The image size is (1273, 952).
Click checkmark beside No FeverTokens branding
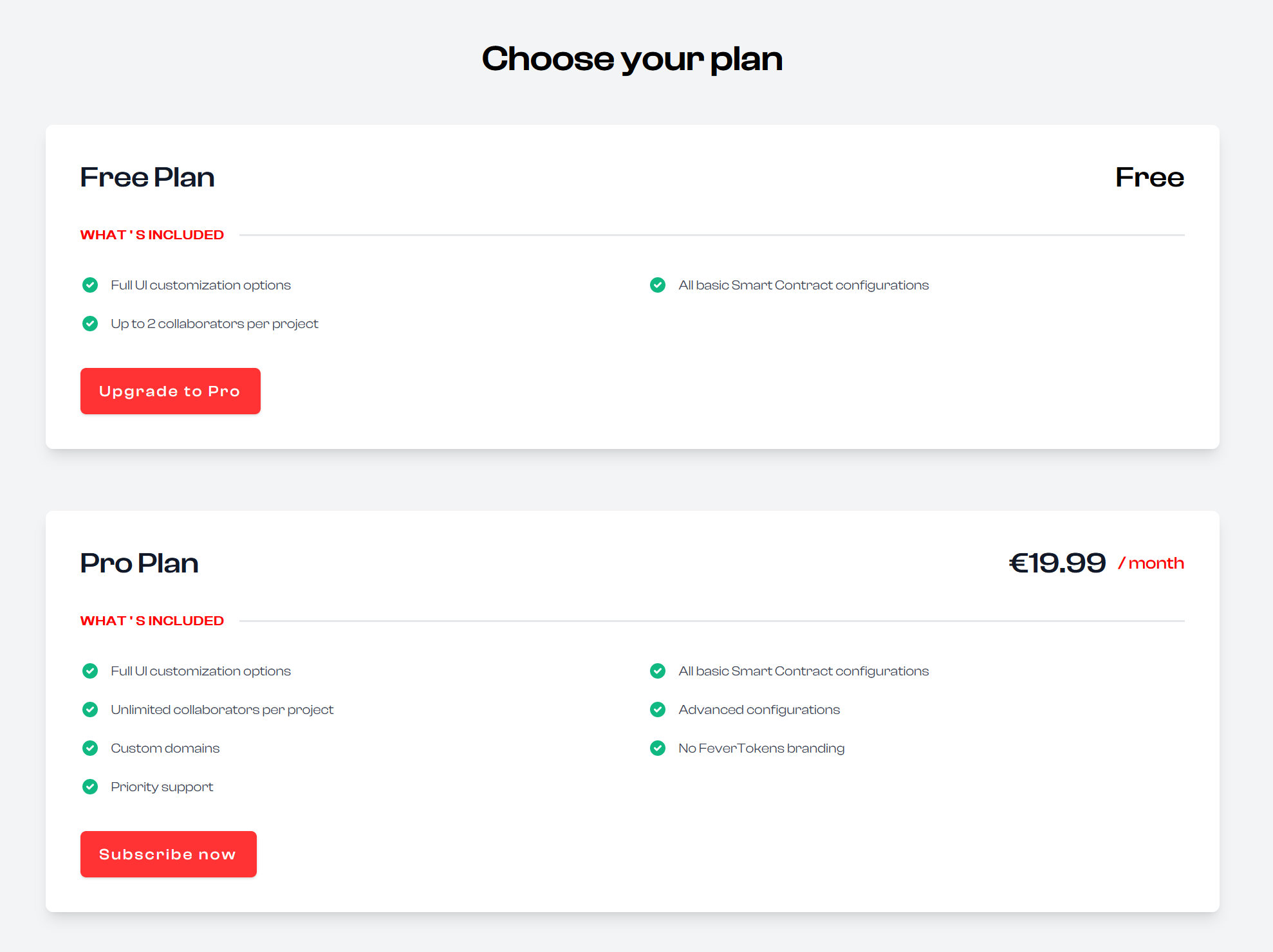click(658, 748)
